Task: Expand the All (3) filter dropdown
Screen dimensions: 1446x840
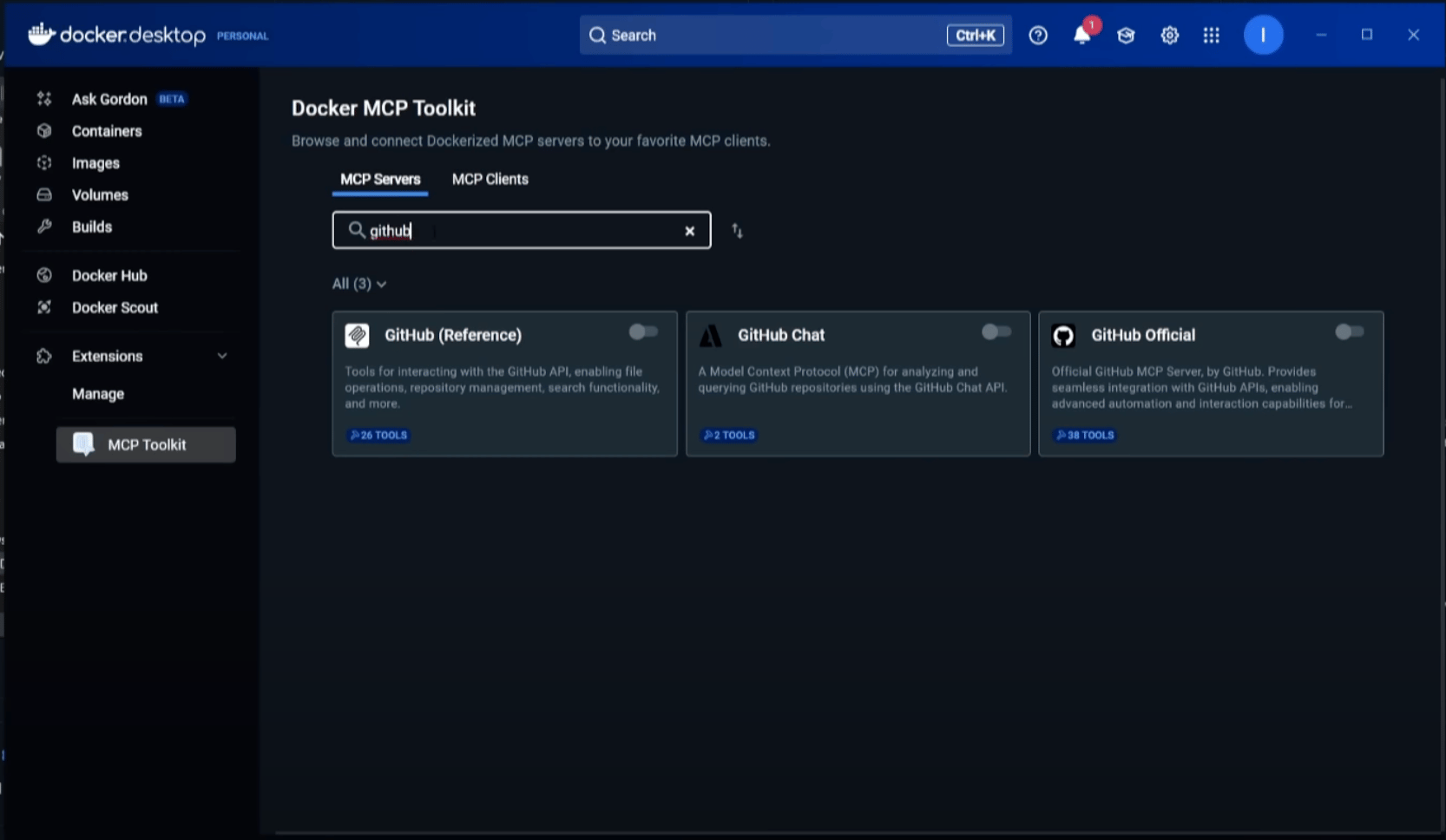Action: 359,284
